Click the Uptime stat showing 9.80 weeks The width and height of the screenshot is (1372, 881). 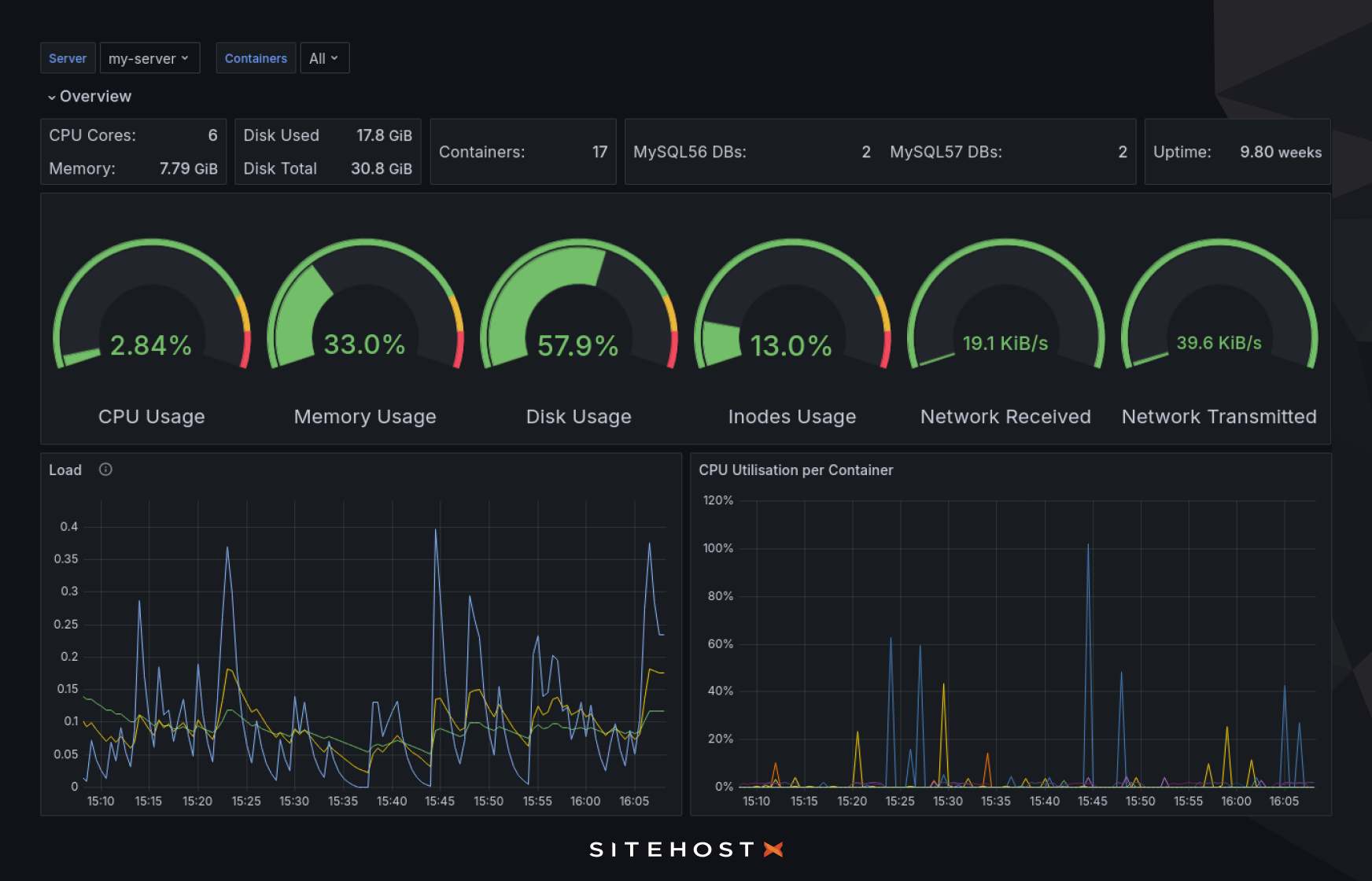point(1236,152)
